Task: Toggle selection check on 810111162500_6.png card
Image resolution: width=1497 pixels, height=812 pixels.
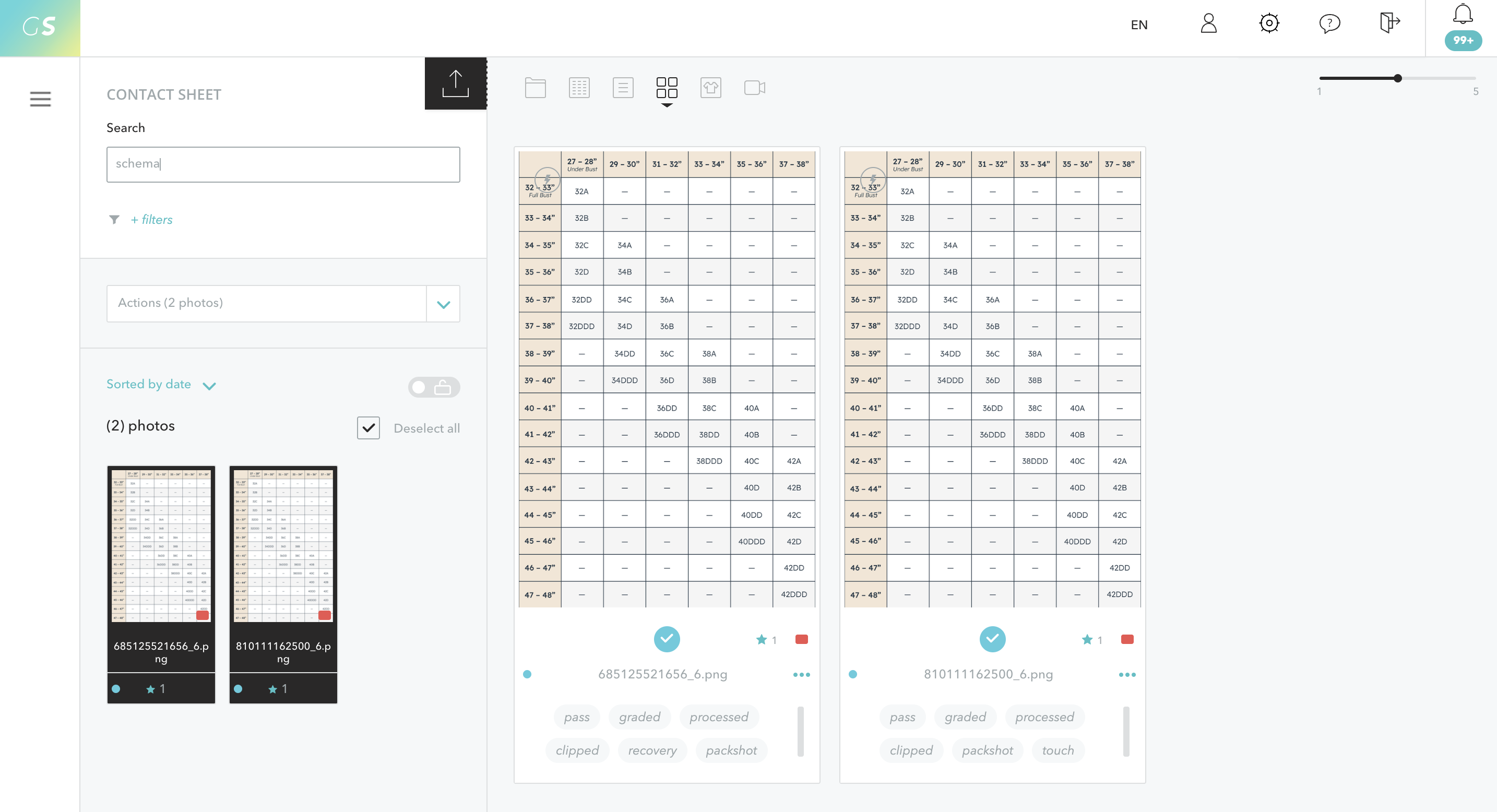Action: point(992,639)
